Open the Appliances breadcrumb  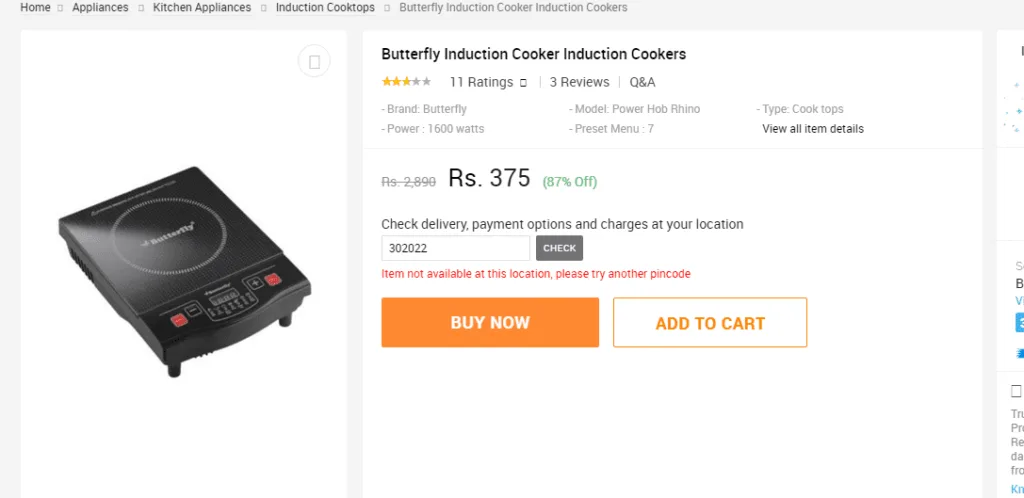[x=100, y=7]
